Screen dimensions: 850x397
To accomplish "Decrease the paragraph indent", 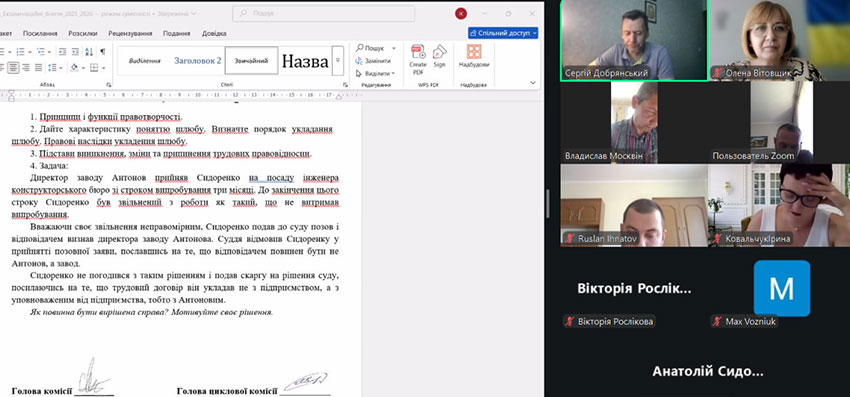I will click(x=62, y=52).
